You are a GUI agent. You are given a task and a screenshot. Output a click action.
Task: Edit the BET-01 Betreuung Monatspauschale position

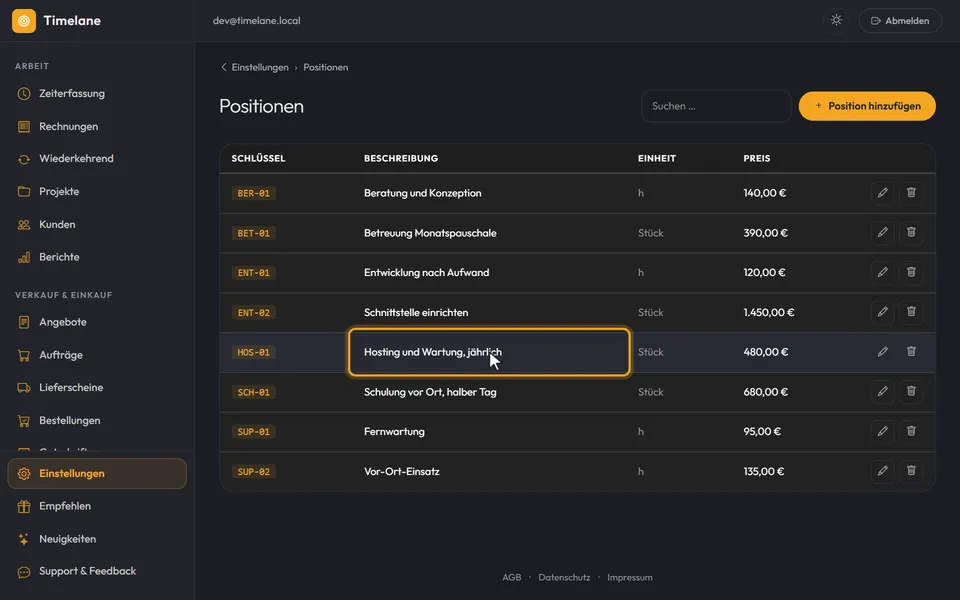pos(882,233)
